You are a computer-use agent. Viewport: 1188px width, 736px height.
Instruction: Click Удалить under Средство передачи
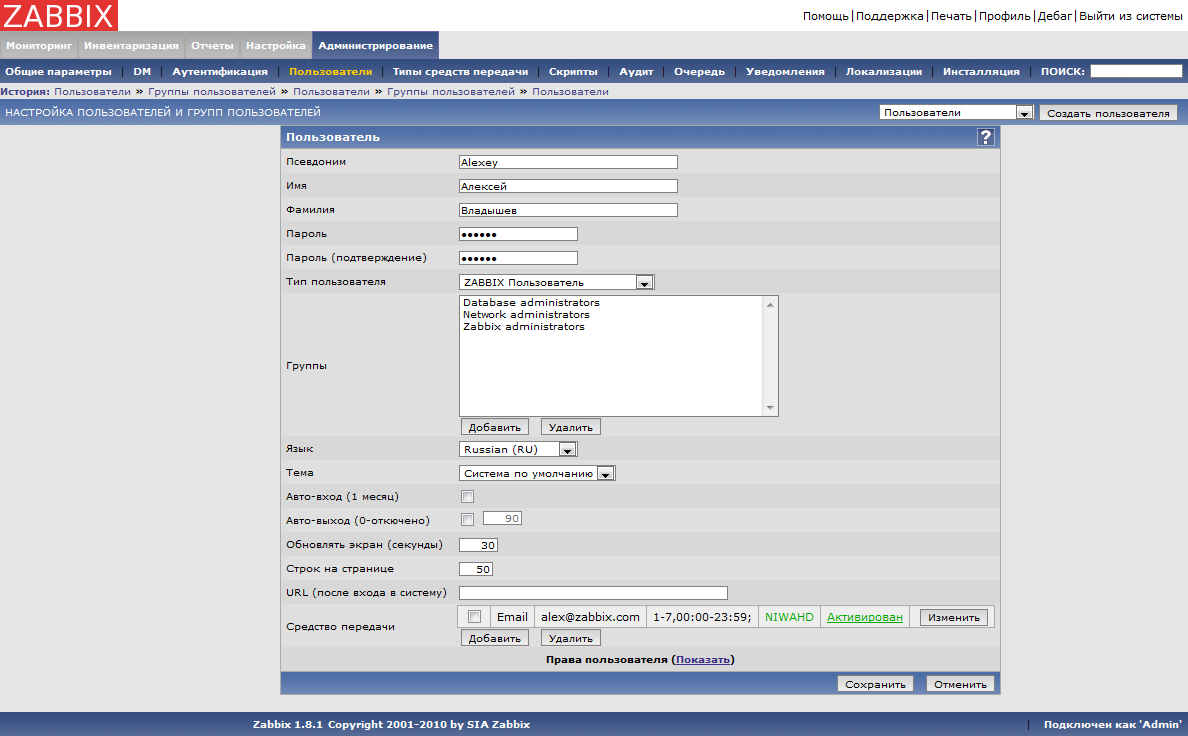point(571,638)
